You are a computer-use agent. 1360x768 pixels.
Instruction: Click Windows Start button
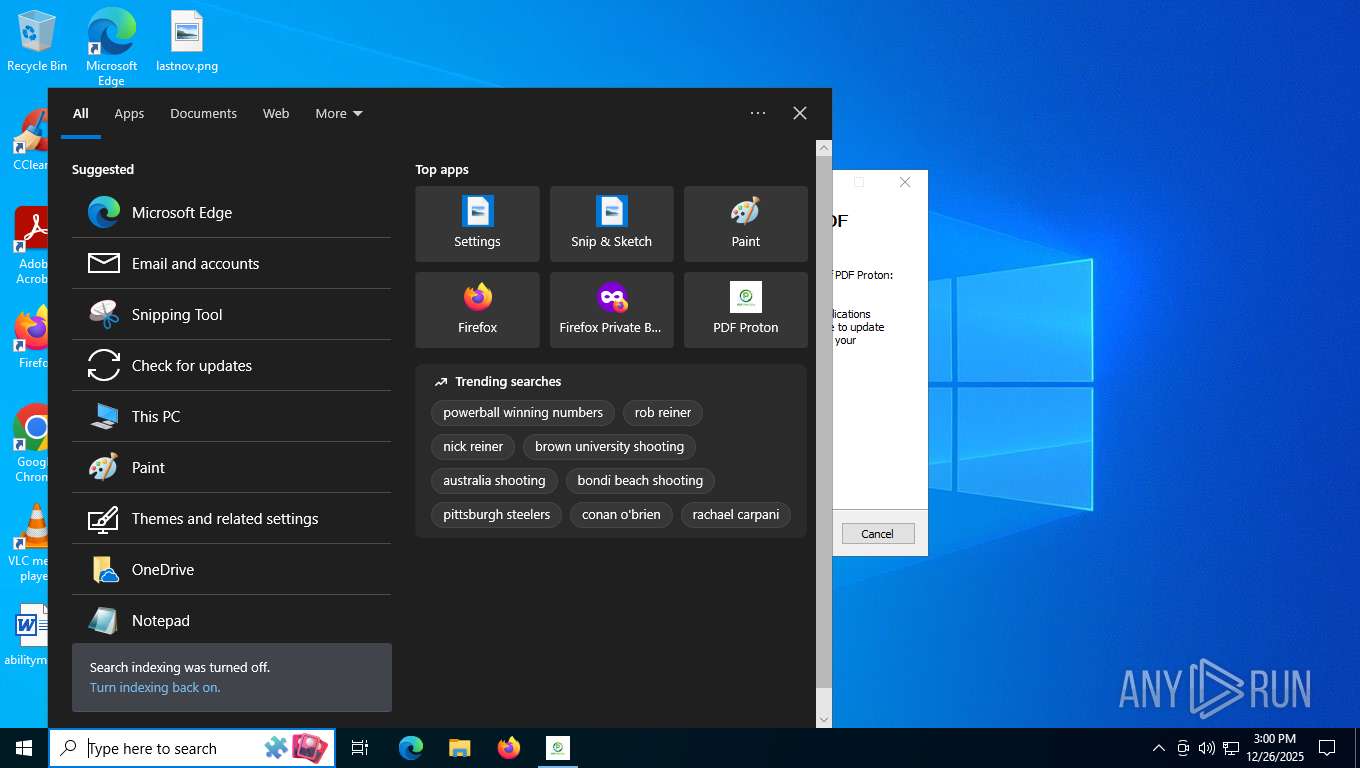point(24,748)
